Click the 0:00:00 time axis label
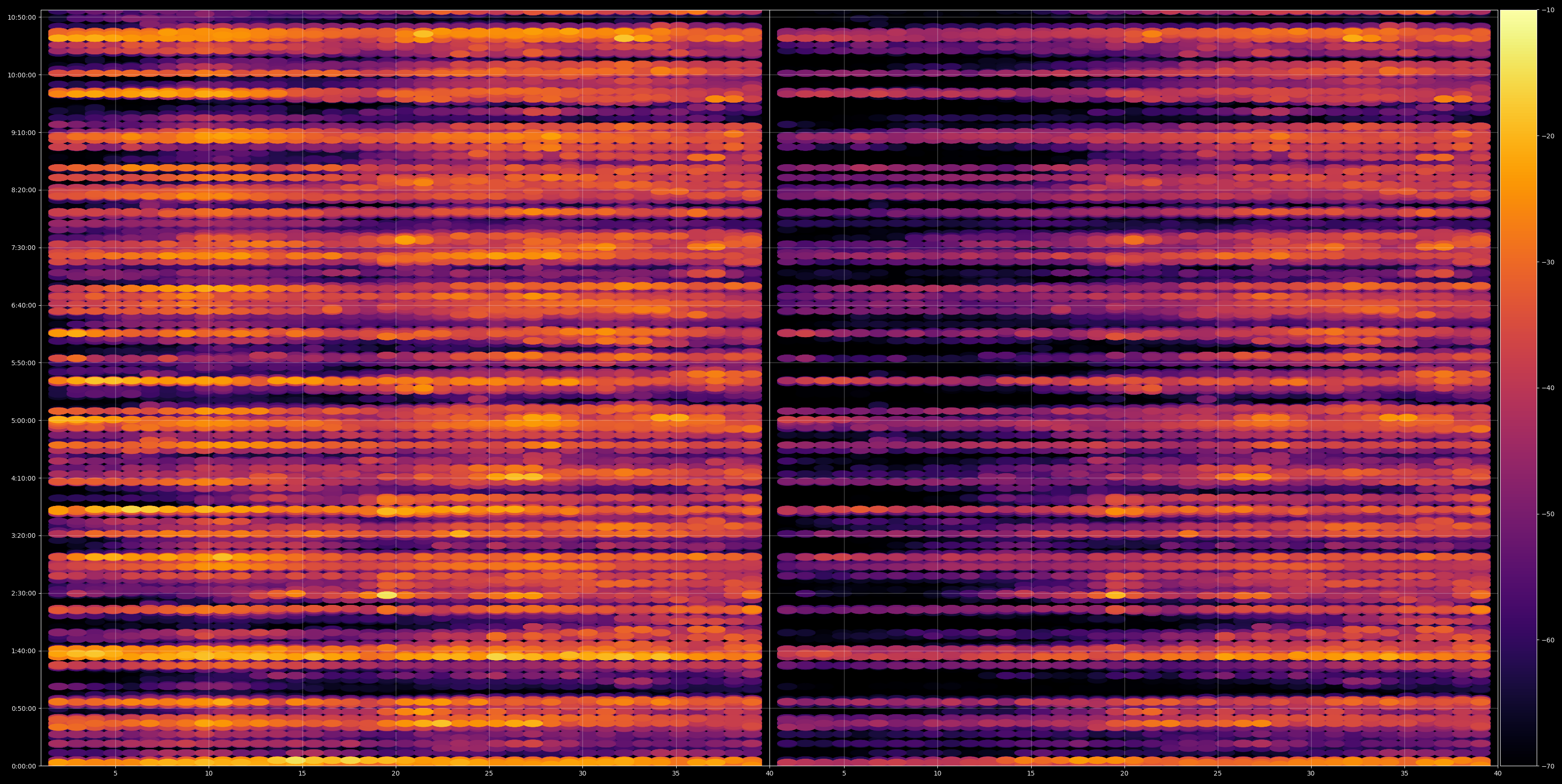 pyautogui.click(x=24, y=766)
